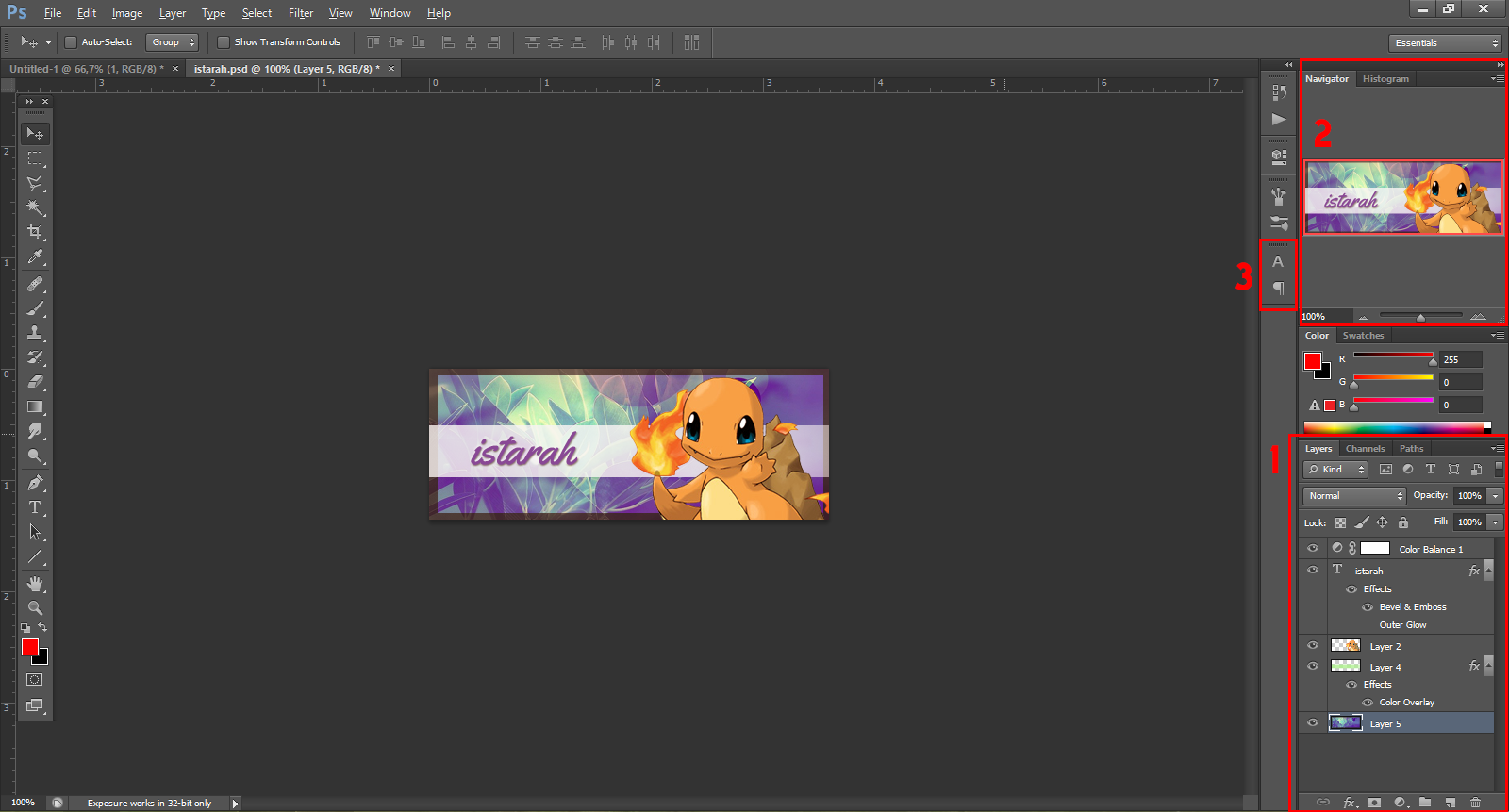The width and height of the screenshot is (1509, 812).
Task: Open the Paragraph panel icon
Action: pos(1279,288)
